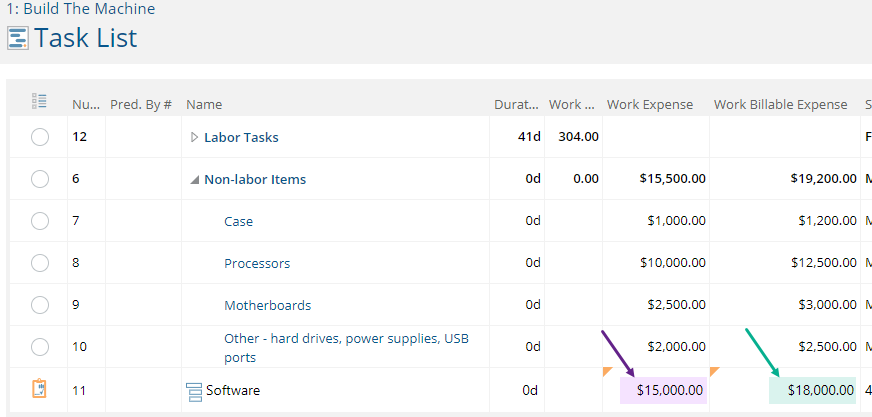872x417 pixels.
Task: Select the Case row circle
Action: pyautogui.click(x=39, y=221)
